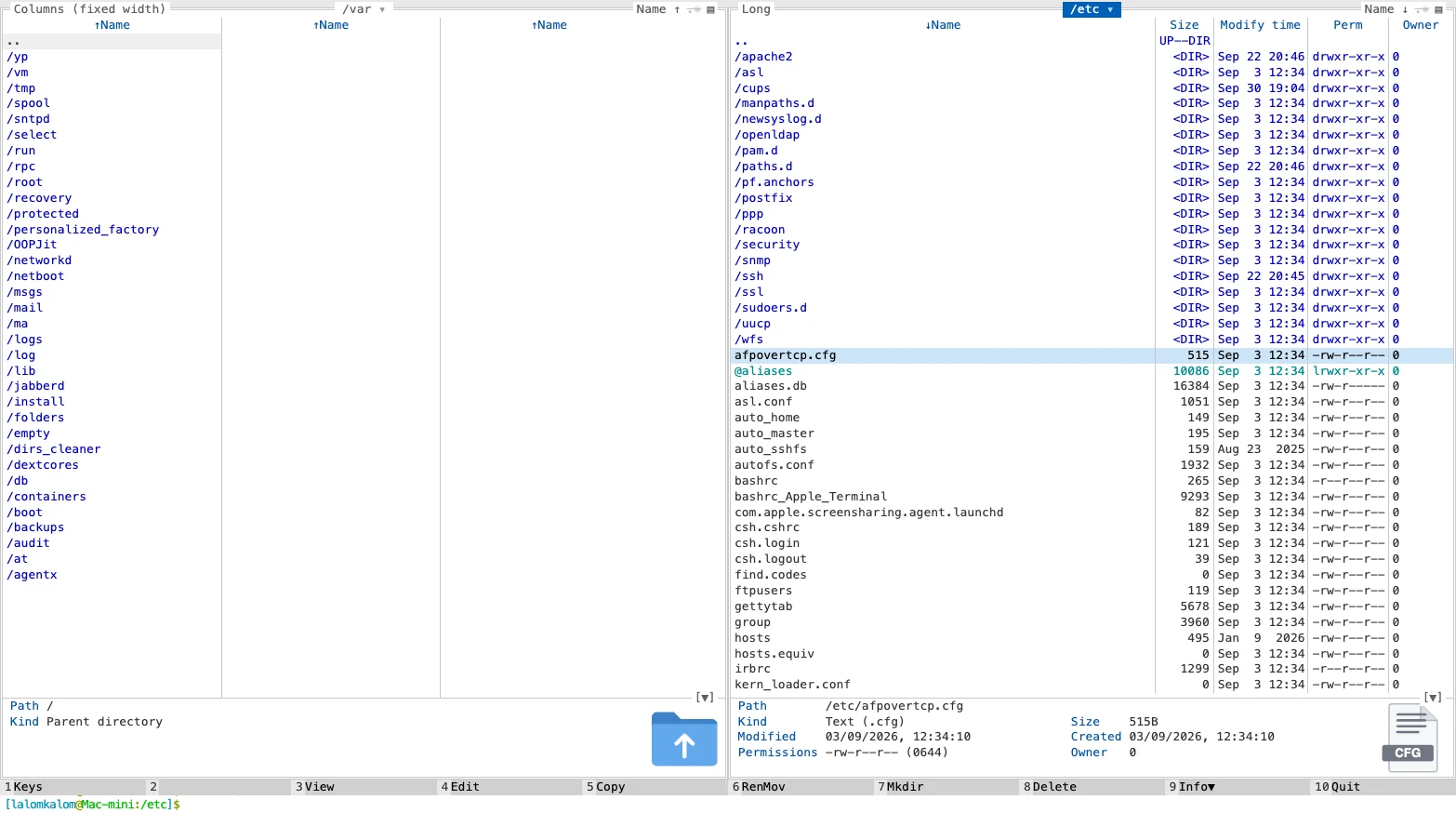Image resolution: width=1456 pixels, height=813 pixels.
Task: Click the left panel filter wildcard icon
Action: (695, 9)
